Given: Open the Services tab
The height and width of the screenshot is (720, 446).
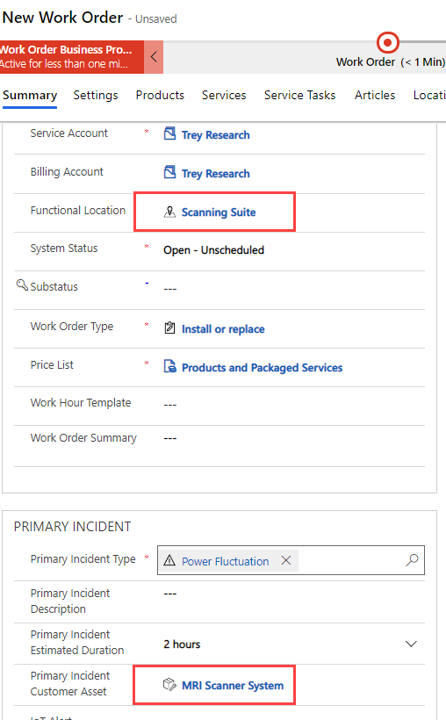Looking at the screenshot, I should pos(224,95).
